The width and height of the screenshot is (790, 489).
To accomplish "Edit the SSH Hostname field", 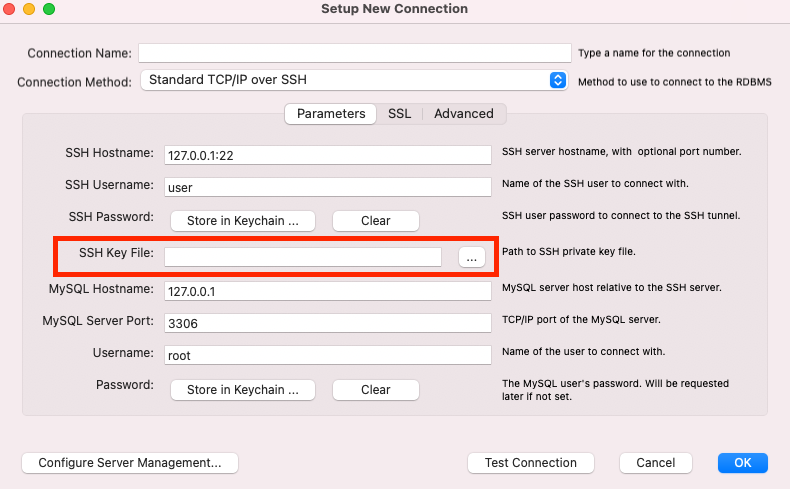I will (327, 155).
